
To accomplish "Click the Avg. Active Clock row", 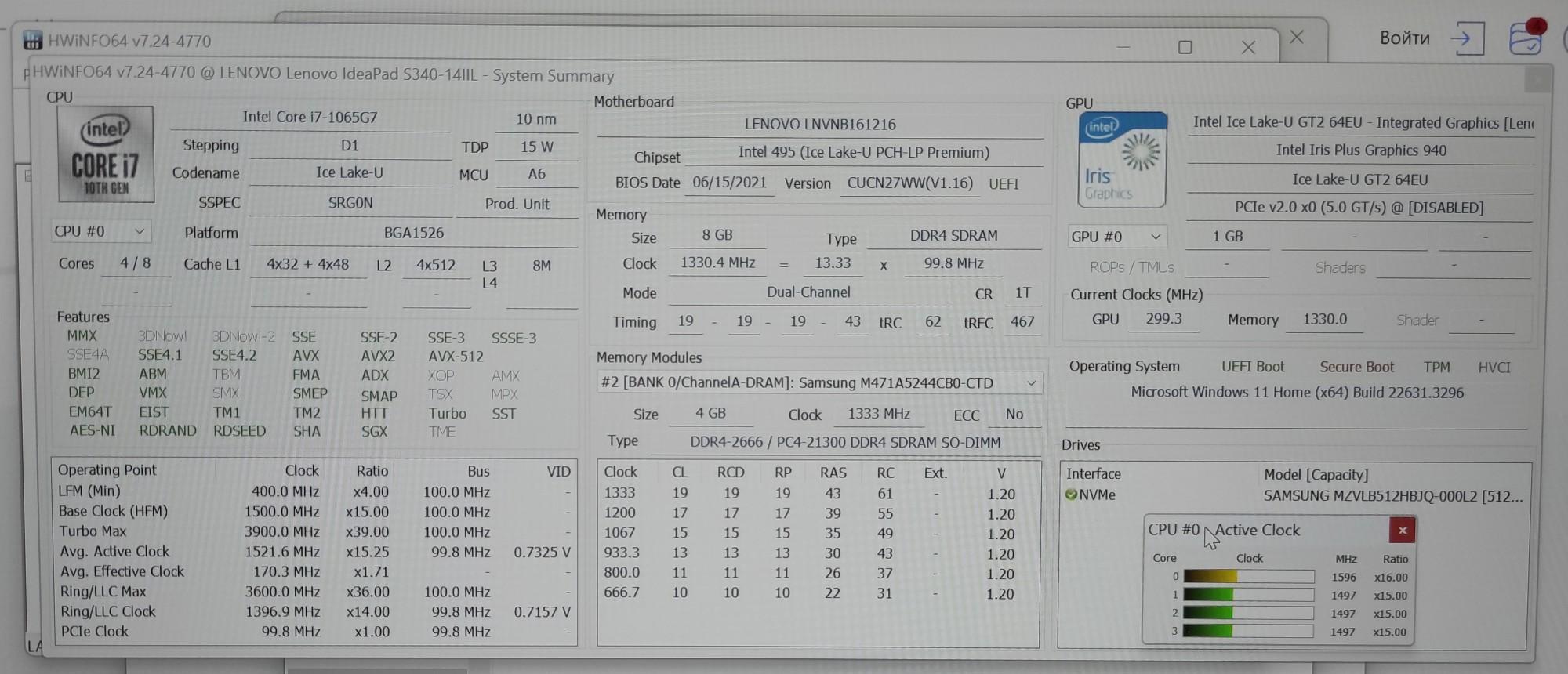I will (x=315, y=552).
